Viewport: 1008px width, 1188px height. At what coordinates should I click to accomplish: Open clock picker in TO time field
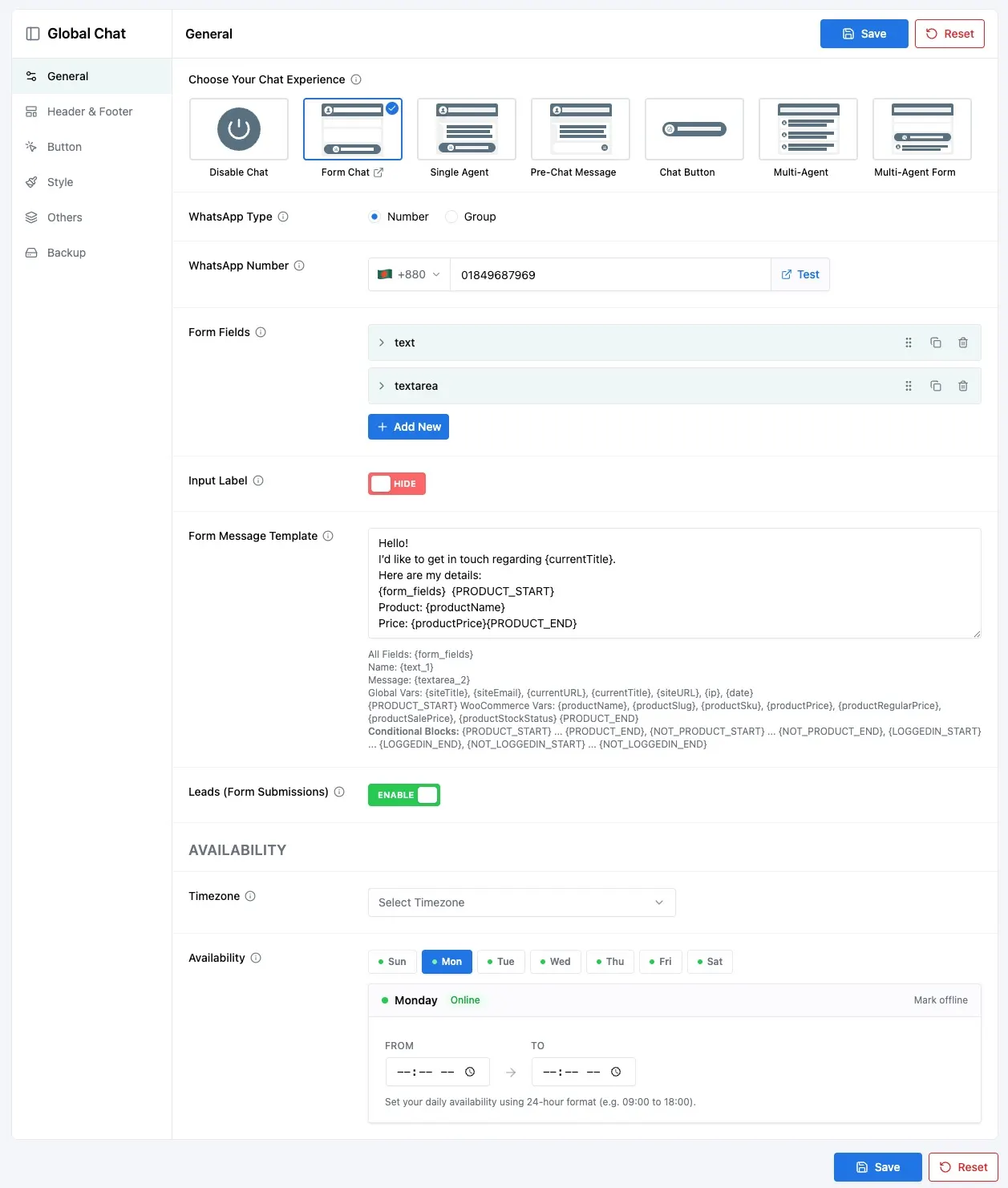616,1072
